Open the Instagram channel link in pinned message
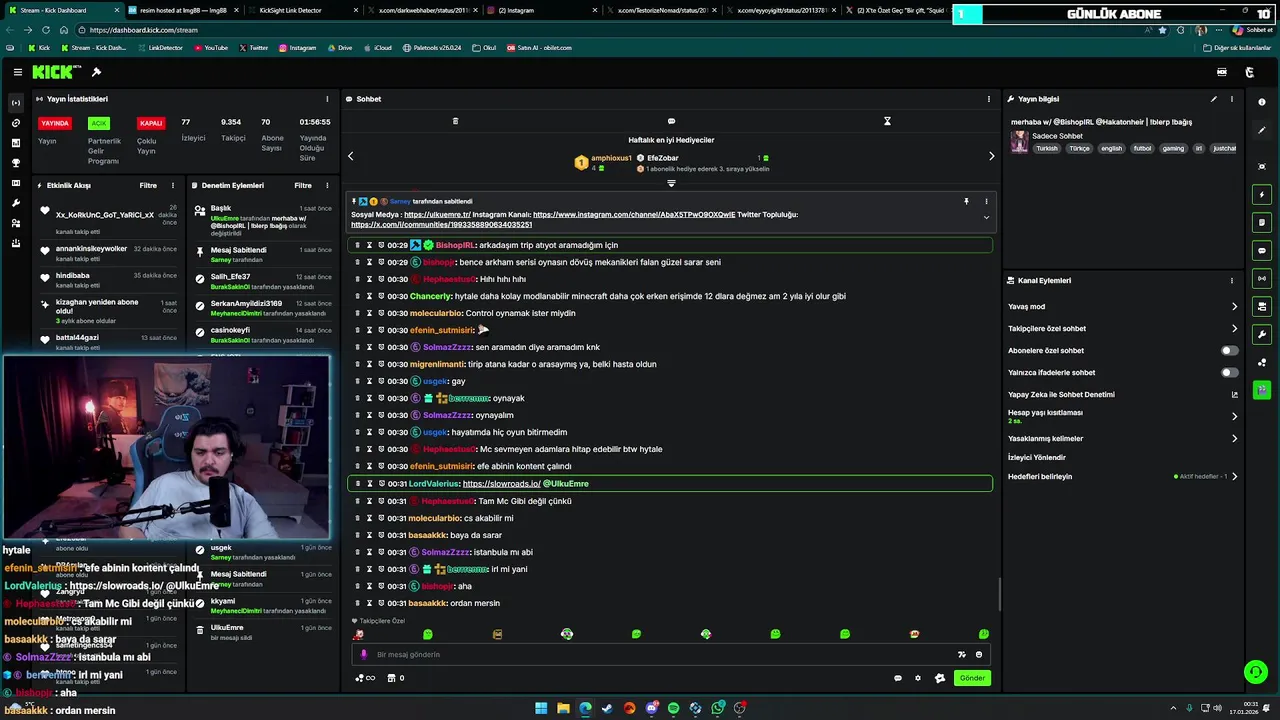 pos(634,215)
